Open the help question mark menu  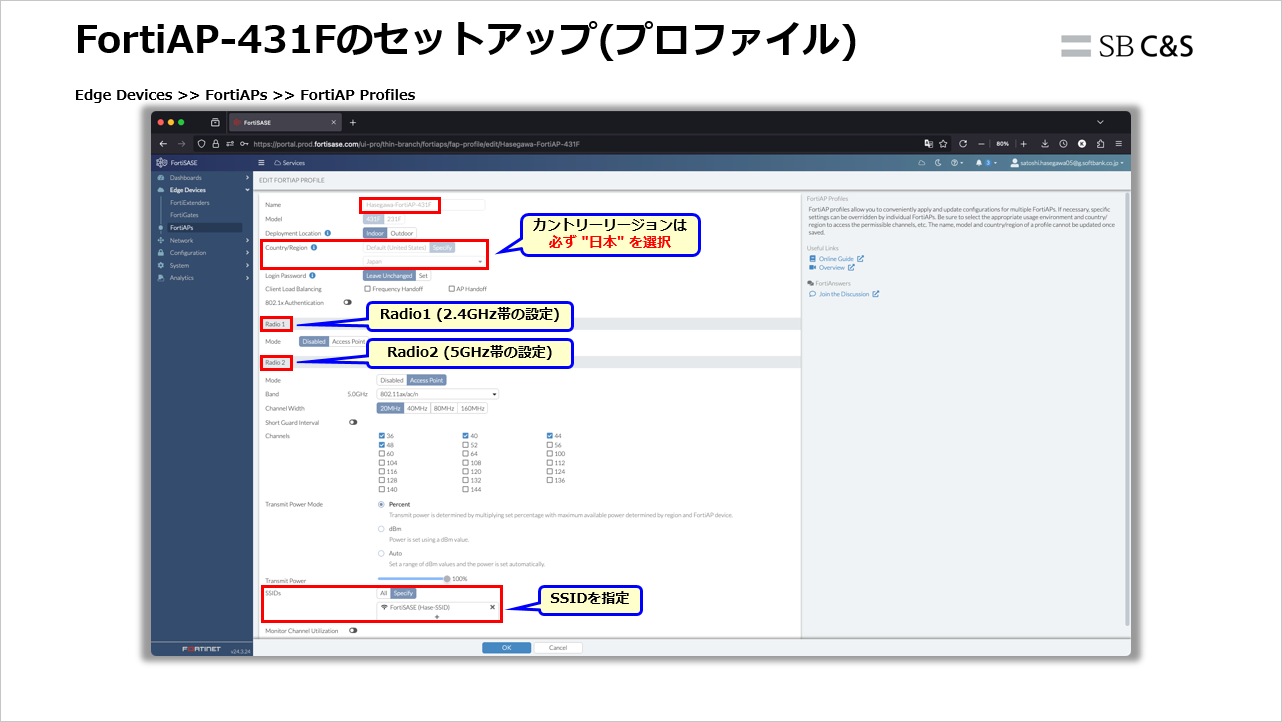pos(956,162)
